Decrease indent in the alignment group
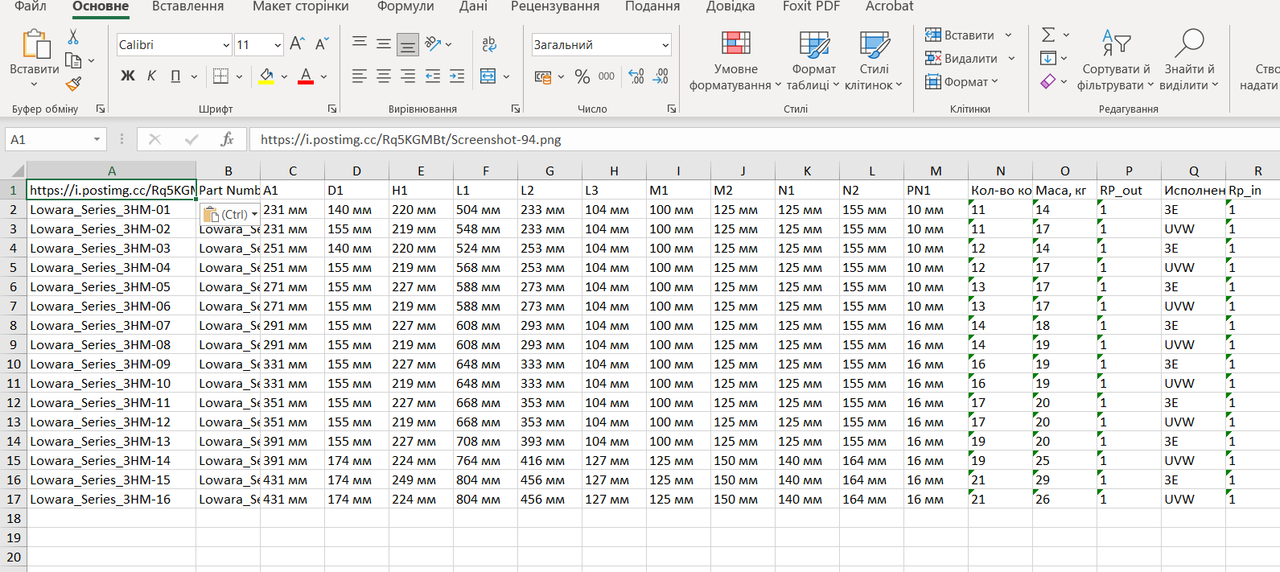1280x572 pixels. 432,76
